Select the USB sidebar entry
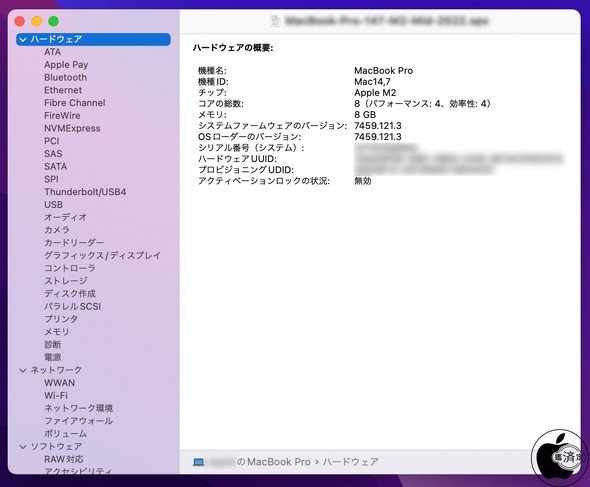This screenshot has width=590, height=487. click(x=53, y=205)
